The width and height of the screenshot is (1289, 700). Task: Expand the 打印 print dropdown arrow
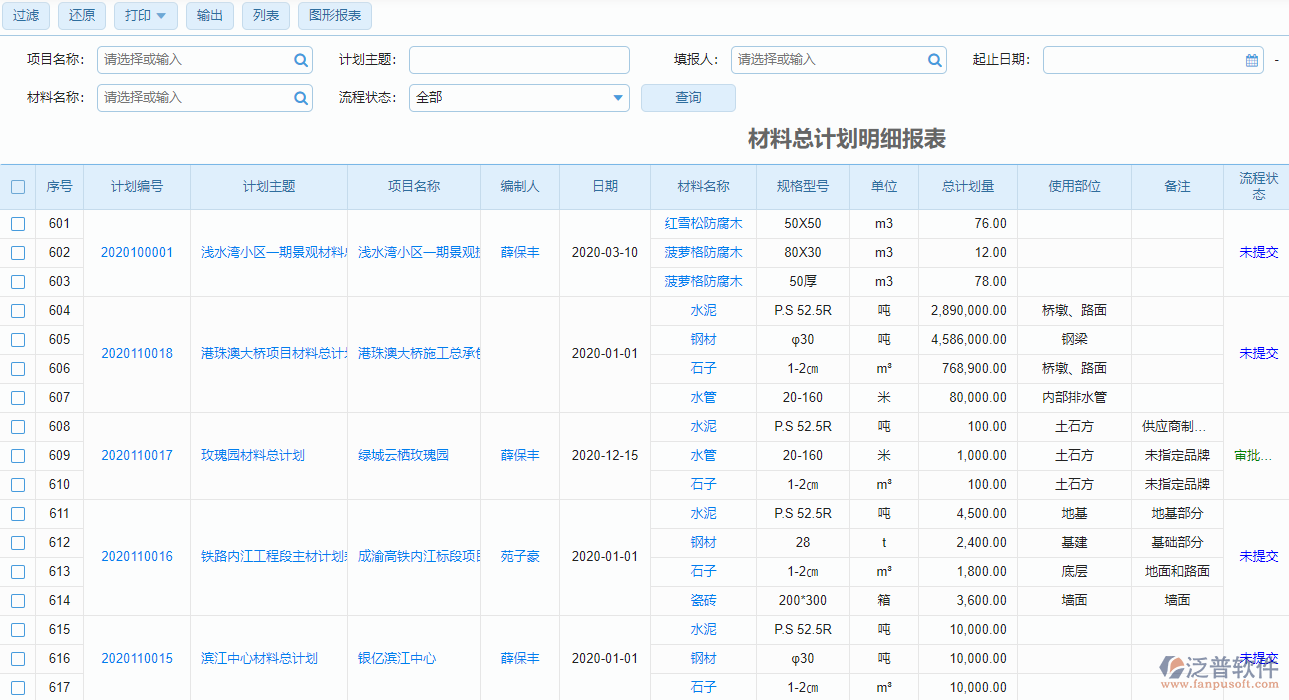[x=158, y=16]
